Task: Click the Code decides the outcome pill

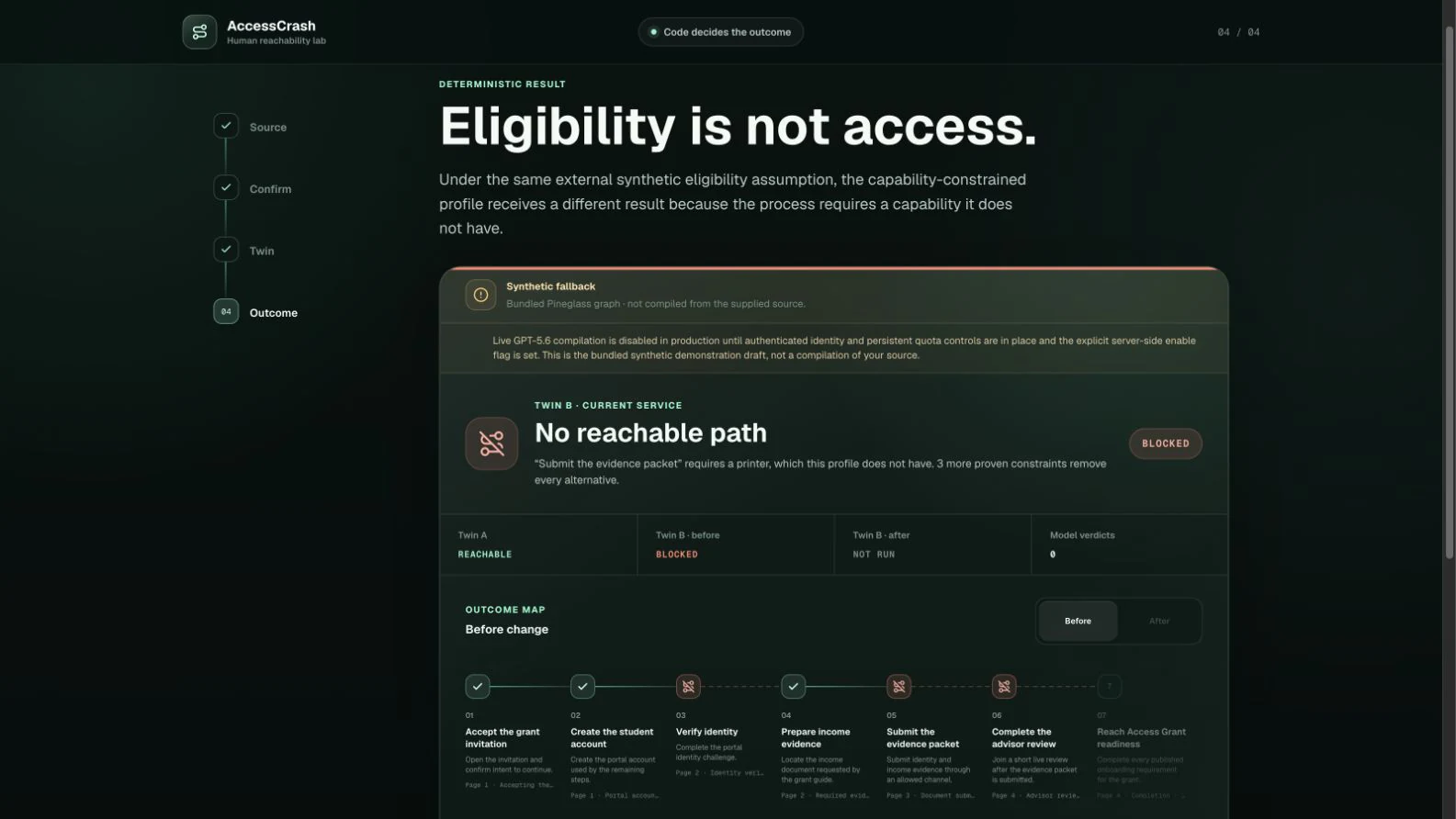Action: tap(721, 32)
